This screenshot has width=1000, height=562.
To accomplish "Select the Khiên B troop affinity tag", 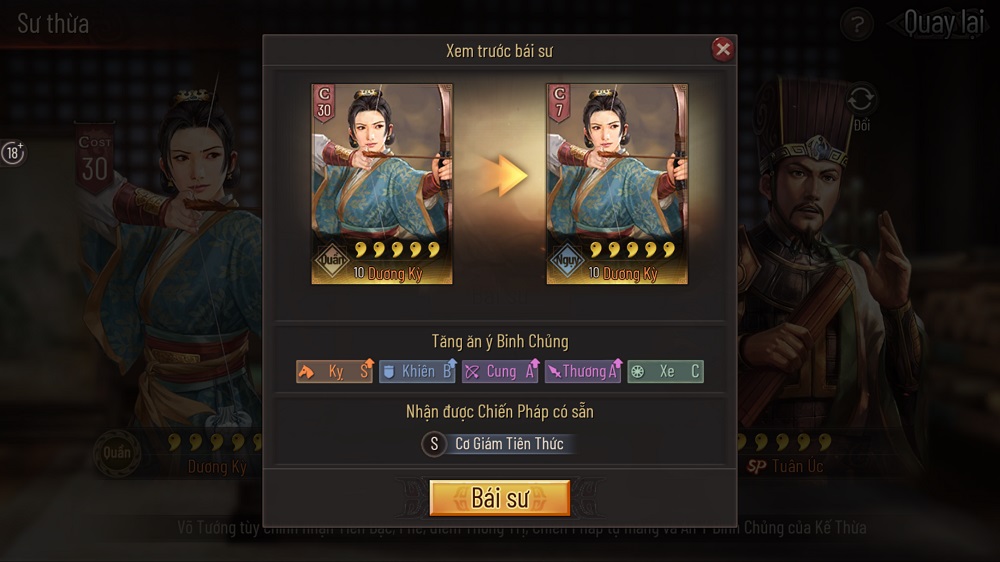I will [x=417, y=371].
